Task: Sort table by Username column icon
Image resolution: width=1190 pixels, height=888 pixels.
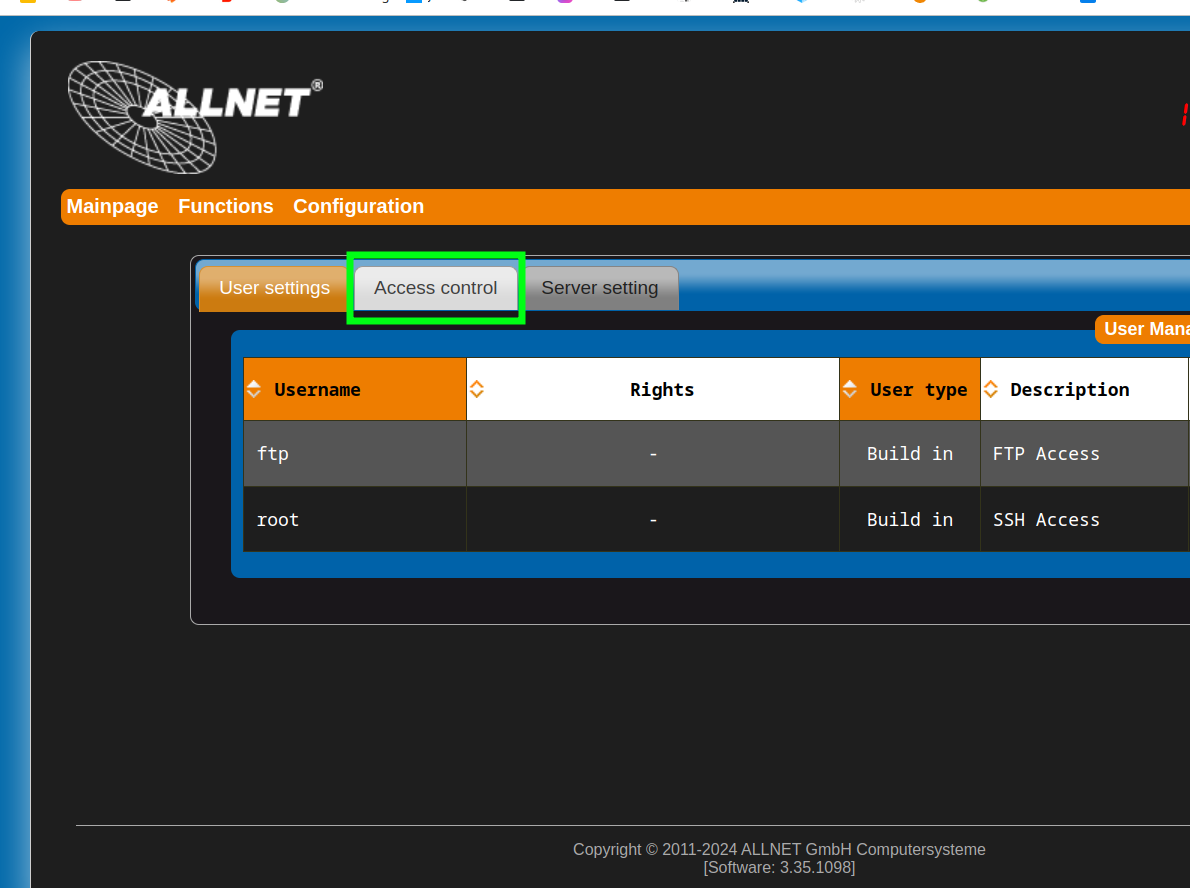Action: (254, 389)
